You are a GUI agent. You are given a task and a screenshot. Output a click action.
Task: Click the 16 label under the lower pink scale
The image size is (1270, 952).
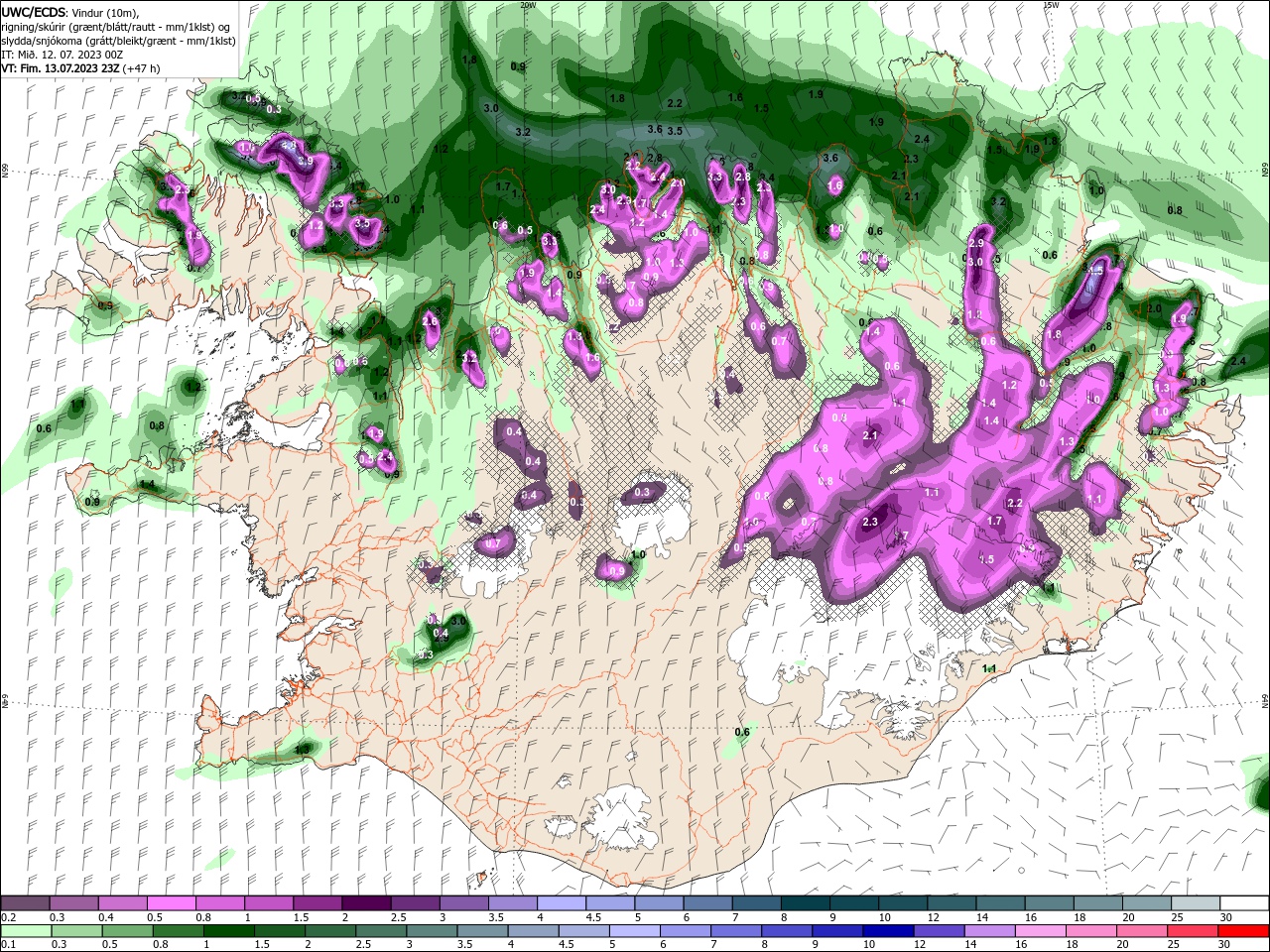click(1020, 945)
